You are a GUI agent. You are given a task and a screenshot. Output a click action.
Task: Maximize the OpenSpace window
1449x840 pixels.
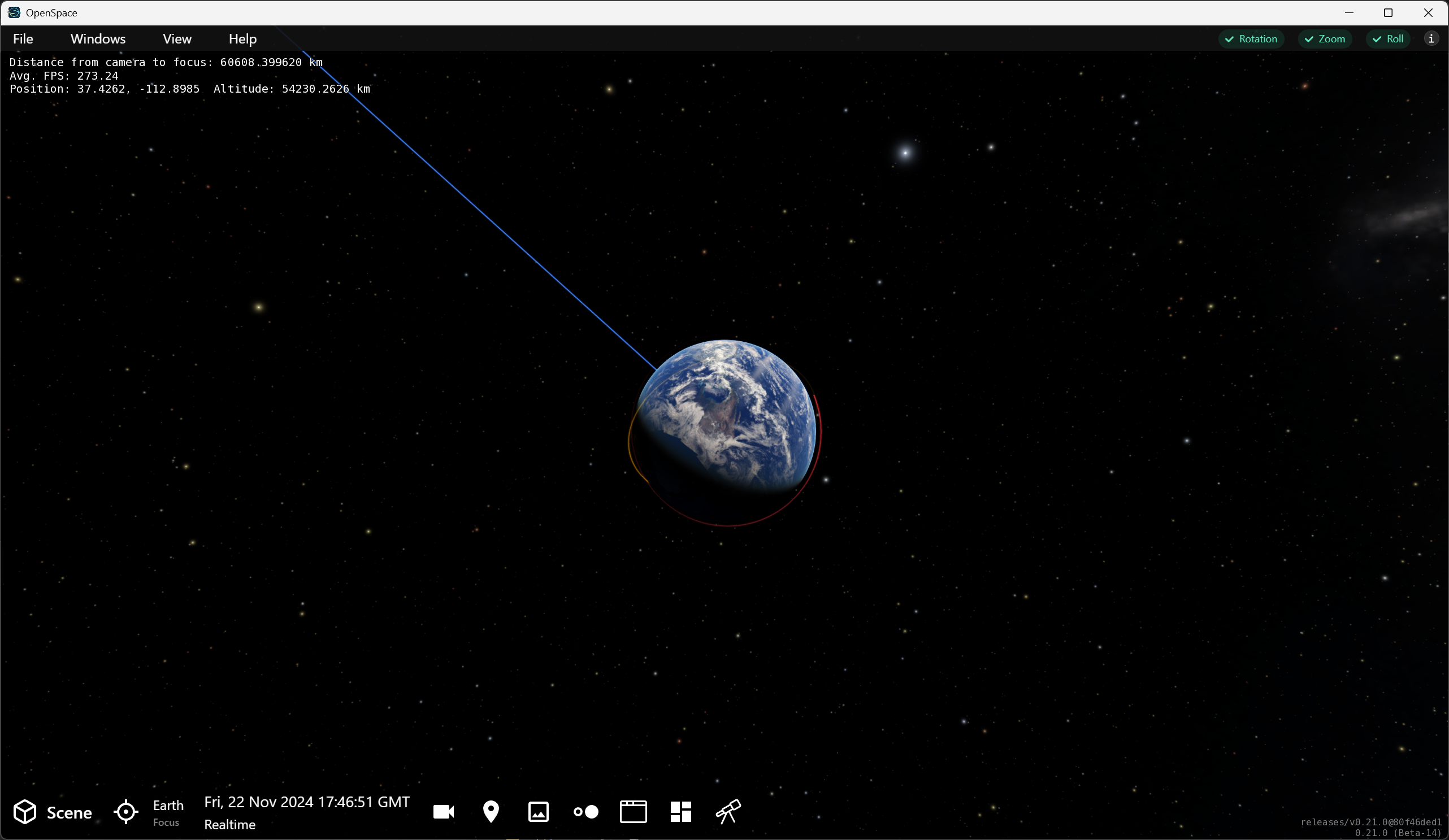click(x=1388, y=12)
